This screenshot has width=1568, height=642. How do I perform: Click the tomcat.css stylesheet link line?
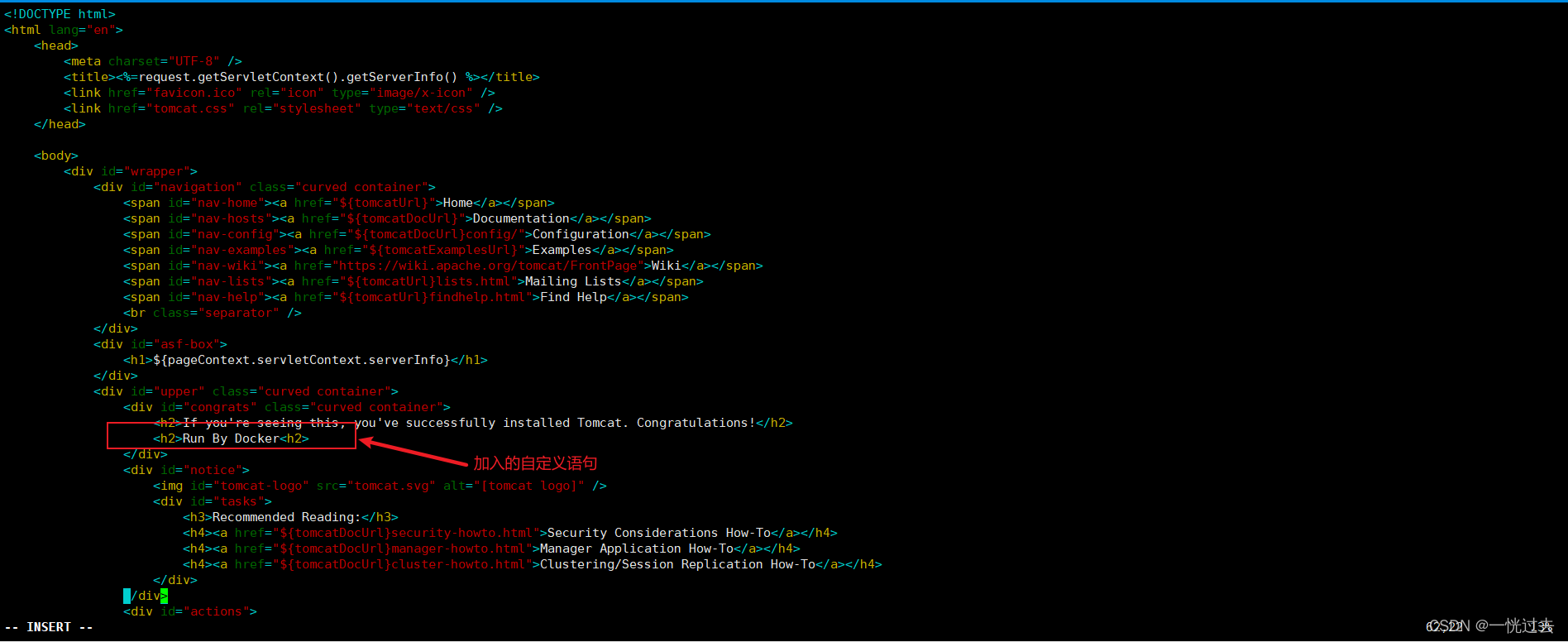tap(283, 108)
